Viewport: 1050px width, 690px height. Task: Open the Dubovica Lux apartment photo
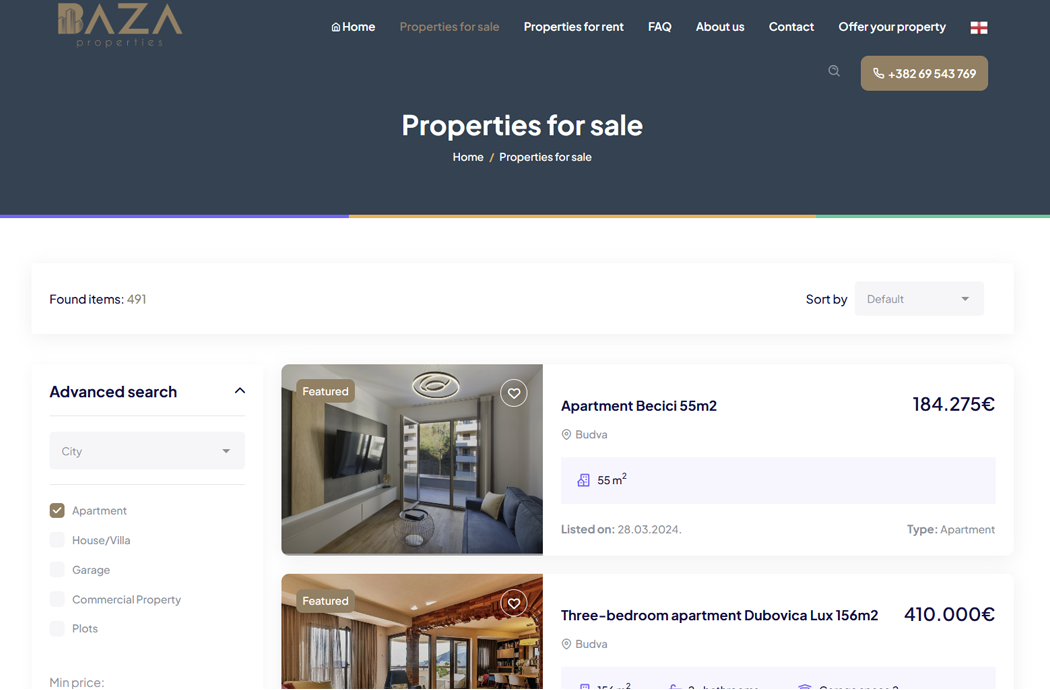(x=412, y=632)
